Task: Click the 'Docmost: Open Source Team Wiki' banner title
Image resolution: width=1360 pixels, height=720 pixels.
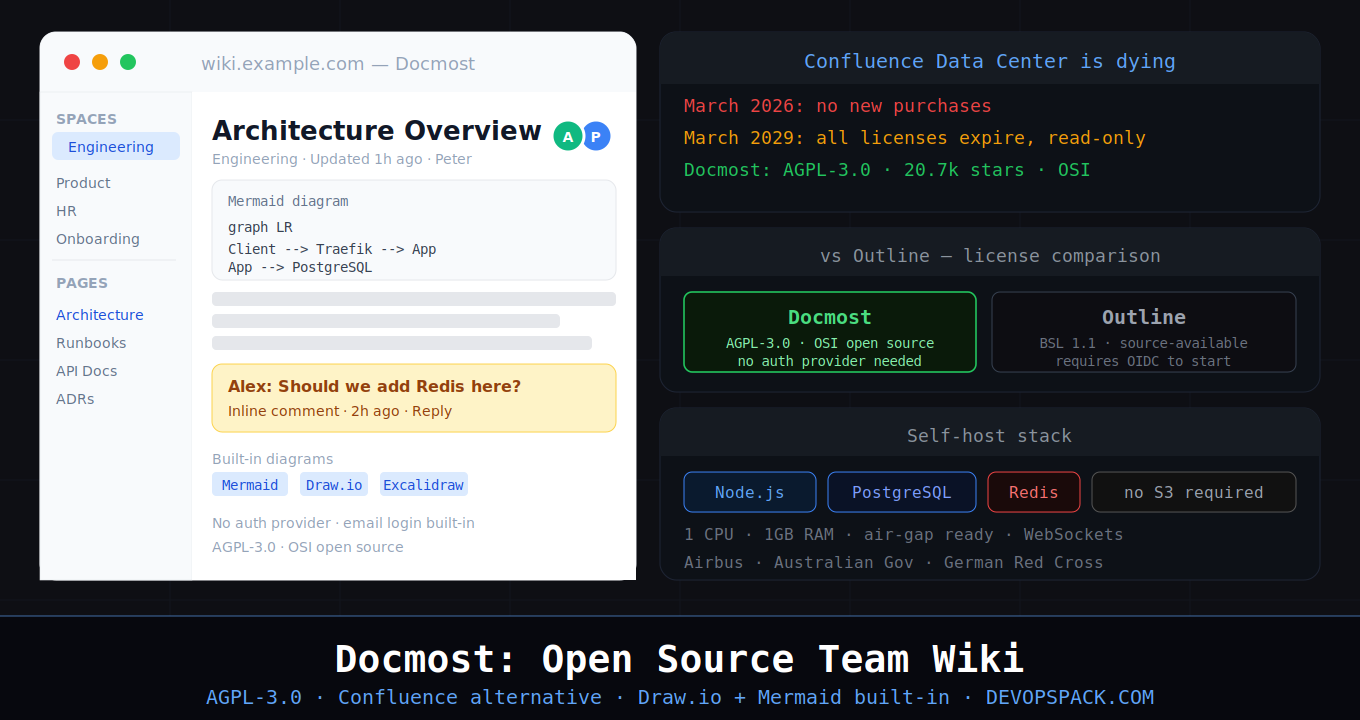Action: point(680,659)
